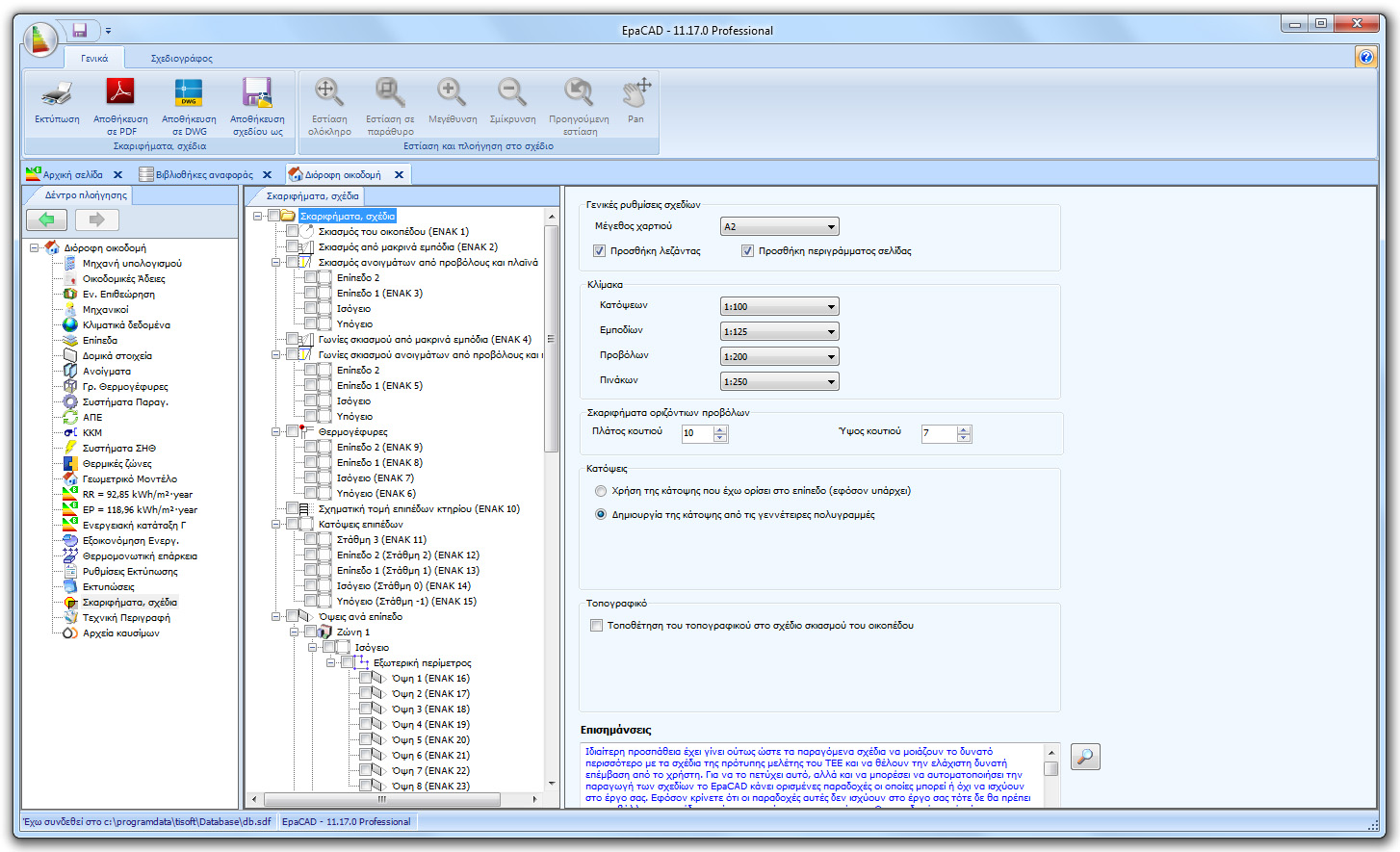The image size is (1400, 852).
Task: Select Χρήση της κάτοψης radio option
Action: (596, 490)
